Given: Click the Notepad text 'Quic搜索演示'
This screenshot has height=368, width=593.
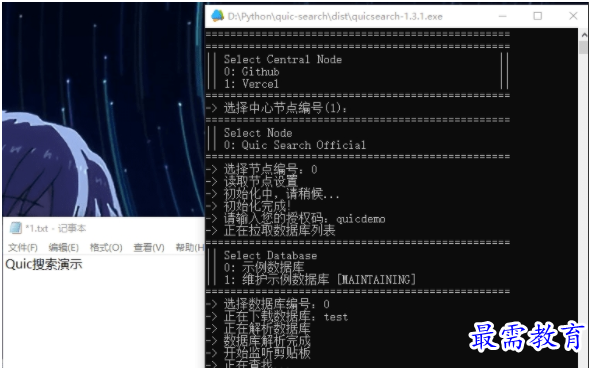Looking at the screenshot, I should click(44, 264).
